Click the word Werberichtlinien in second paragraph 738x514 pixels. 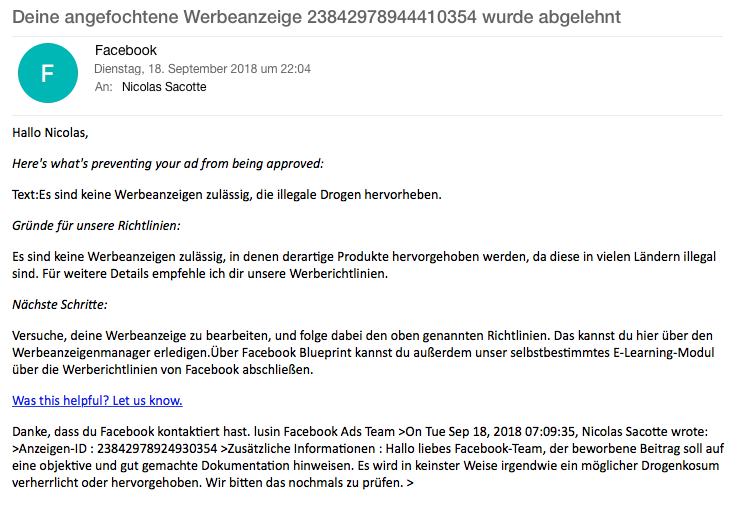click(x=338, y=274)
